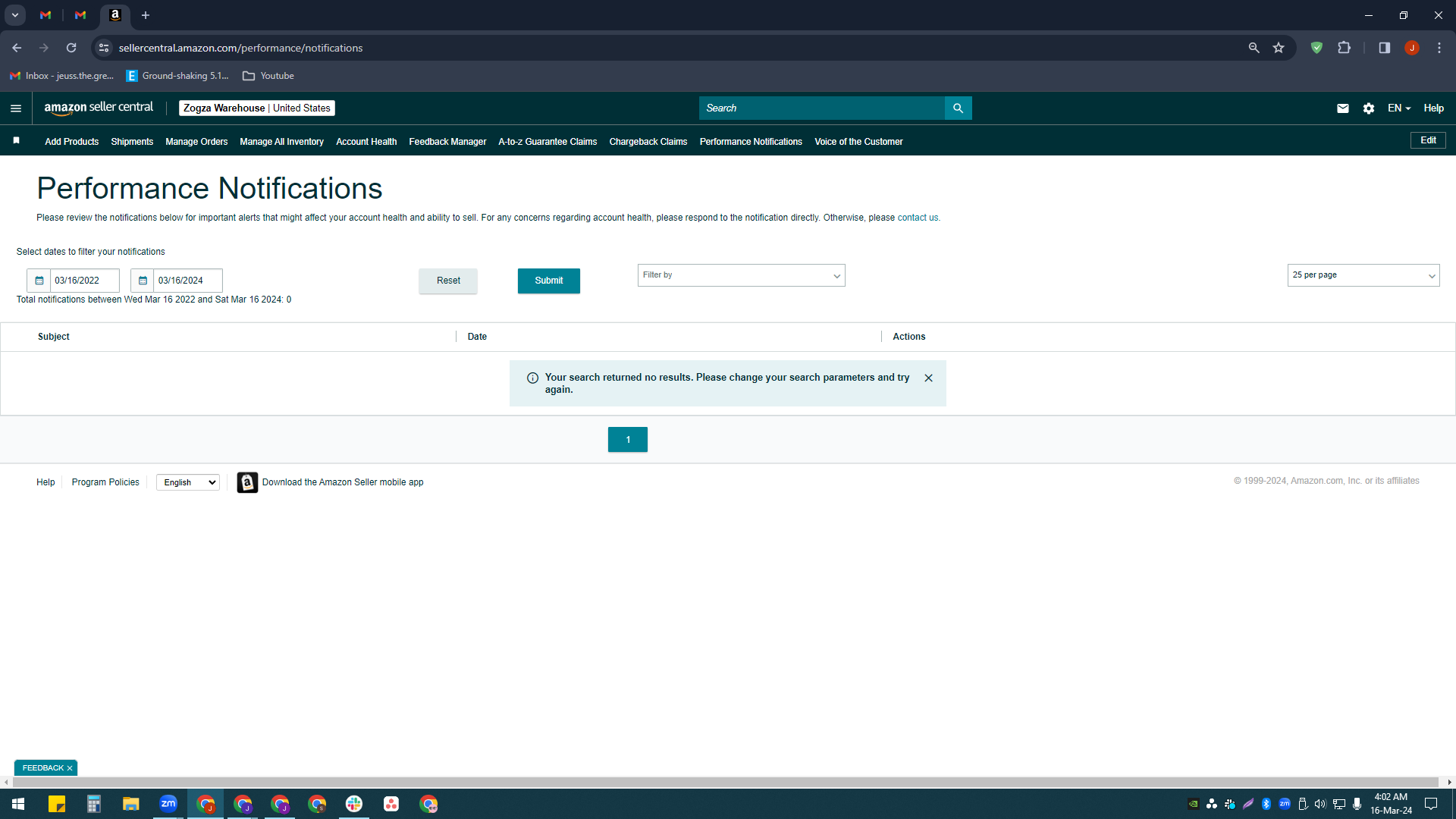Screen dimensions: 1456x819
Task: Click the Seller Central search box
Action: [x=822, y=108]
